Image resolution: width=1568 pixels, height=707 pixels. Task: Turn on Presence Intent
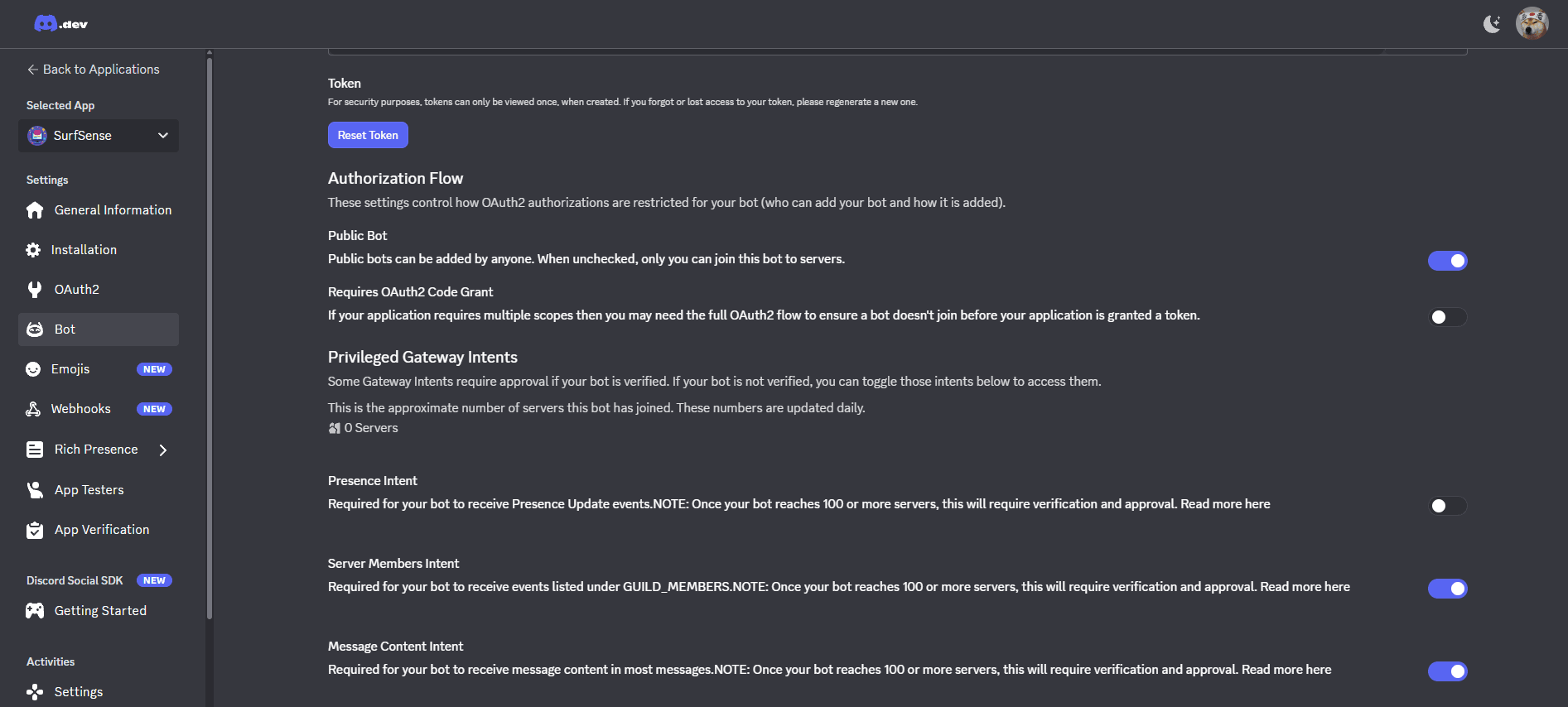(x=1447, y=505)
